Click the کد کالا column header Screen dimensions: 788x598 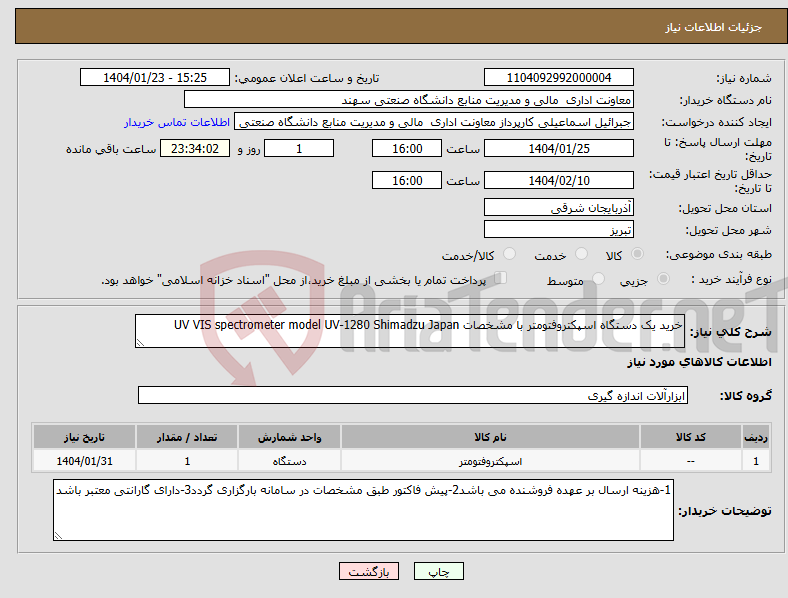coord(691,437)
